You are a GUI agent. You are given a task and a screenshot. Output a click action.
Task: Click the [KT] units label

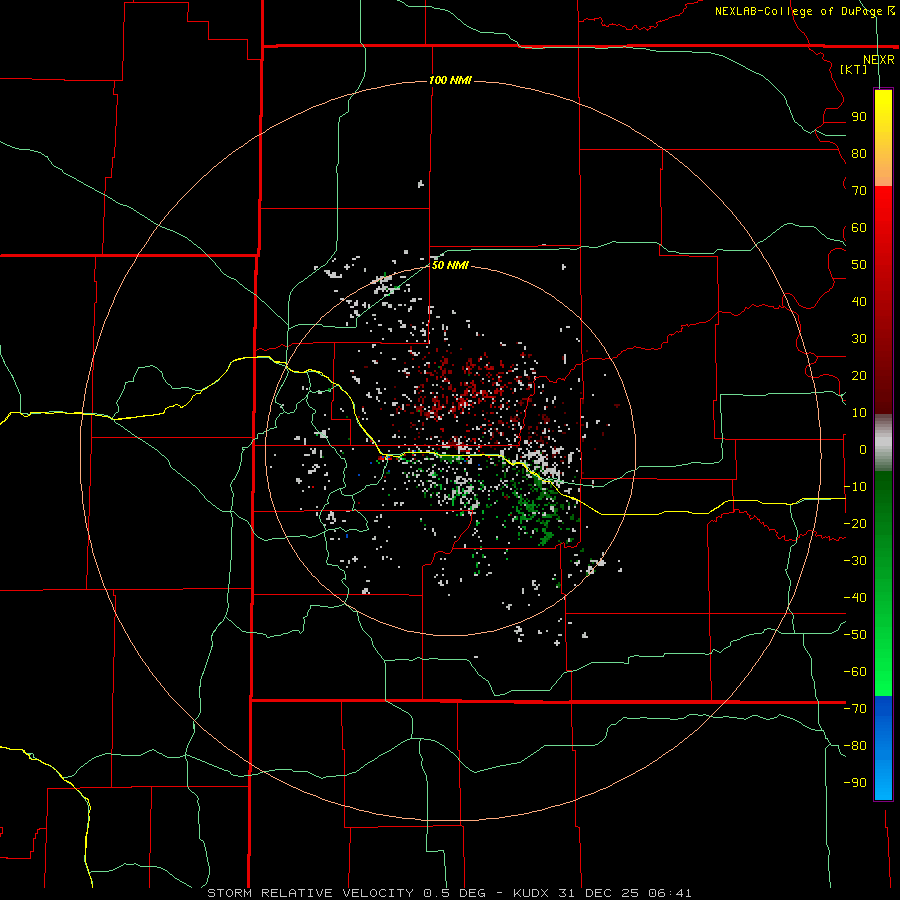[x=853, y=69]
